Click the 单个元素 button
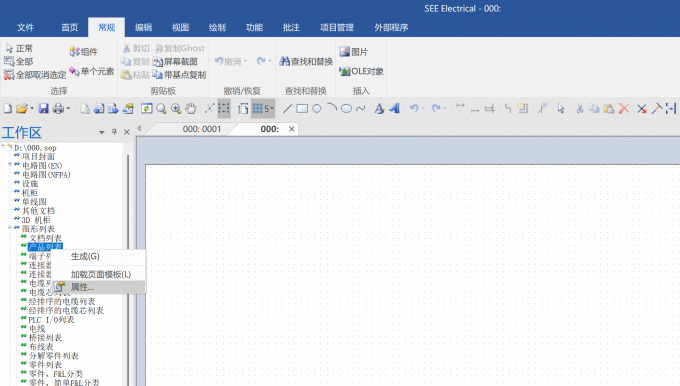This screenshot has width=680, height=386. pos(92,71)
